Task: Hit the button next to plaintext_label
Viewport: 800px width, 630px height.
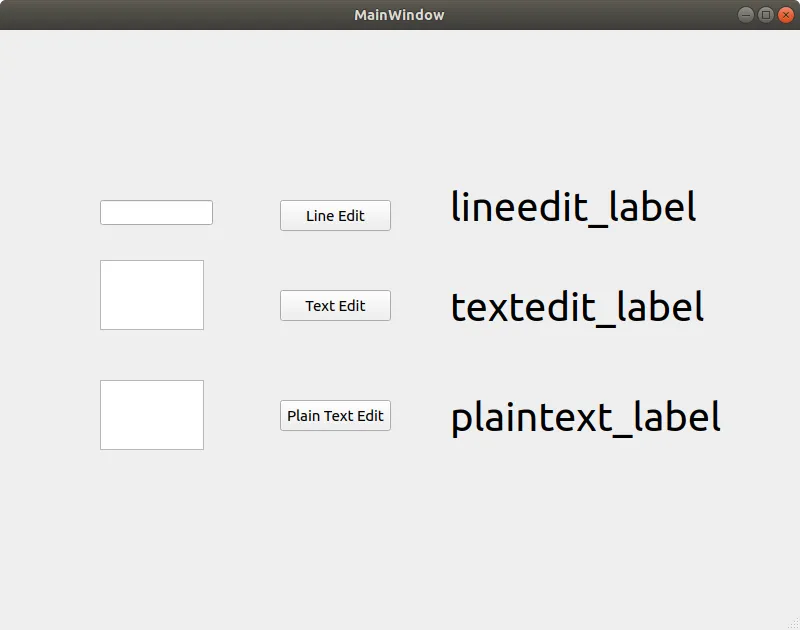Action: [335, 416]
